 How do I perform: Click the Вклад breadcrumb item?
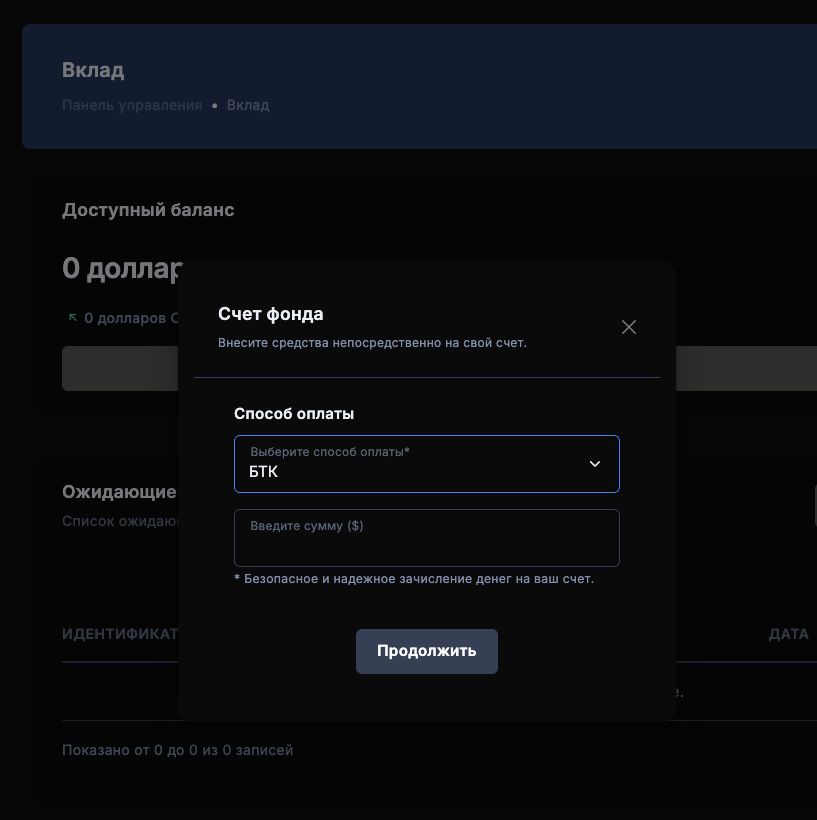[x=248, y=105]
